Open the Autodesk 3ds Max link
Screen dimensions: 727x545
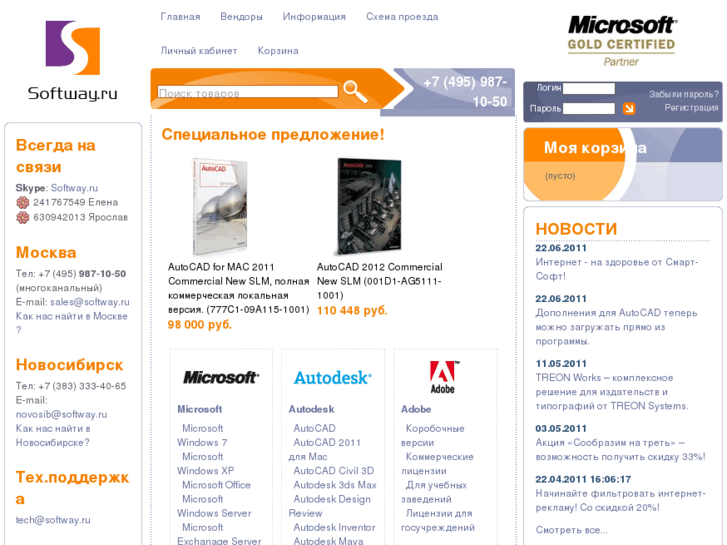pyautogui.click(x=335, y=485)
